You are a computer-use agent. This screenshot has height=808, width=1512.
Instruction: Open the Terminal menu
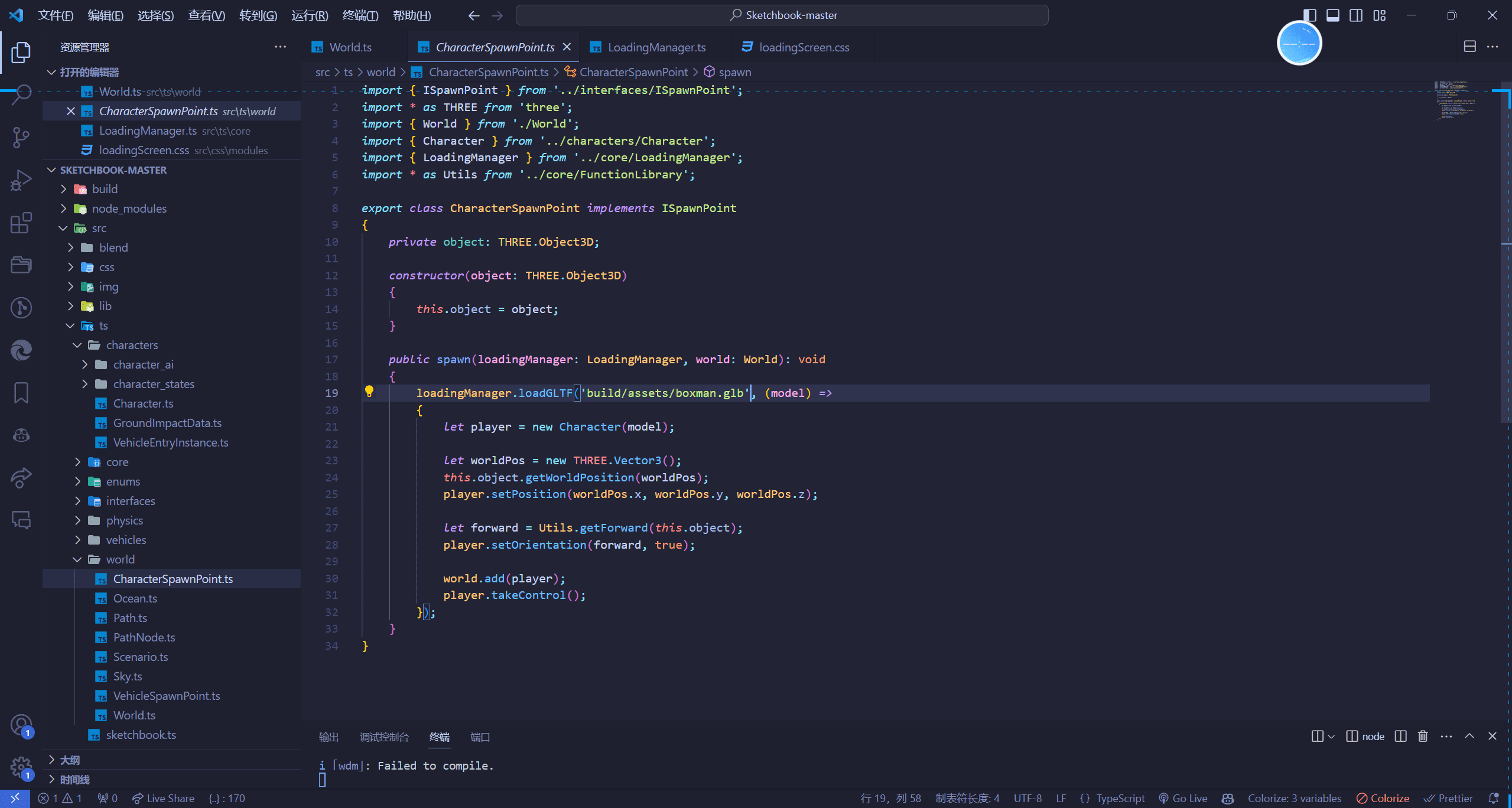(x=360, y=15)
